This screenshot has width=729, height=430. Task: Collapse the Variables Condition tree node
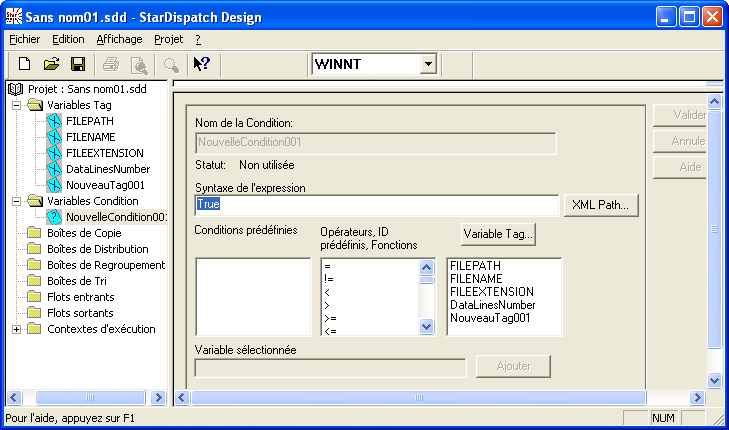(x=17, y=201)
